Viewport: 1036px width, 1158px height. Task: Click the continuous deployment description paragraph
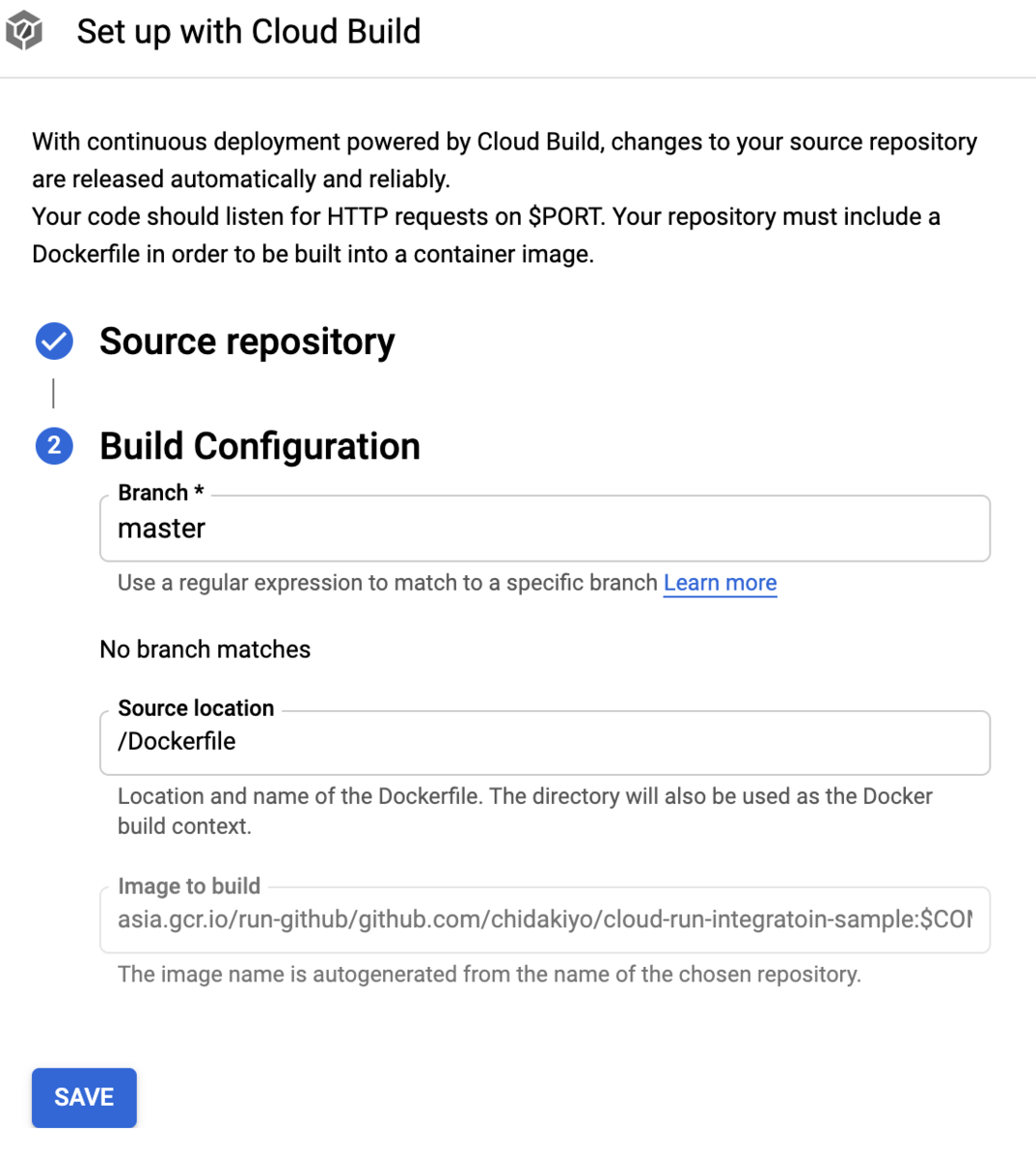504,198
